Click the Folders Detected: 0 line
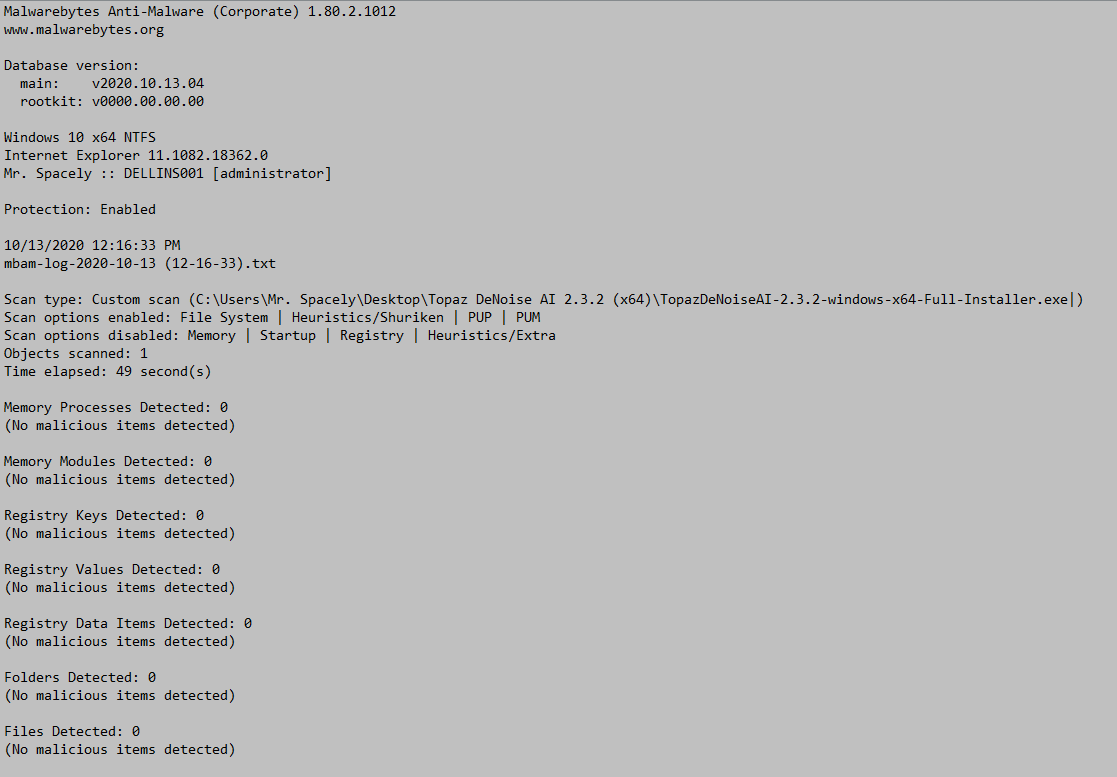This screenshot has height=777, width=1117. (80, 677)
